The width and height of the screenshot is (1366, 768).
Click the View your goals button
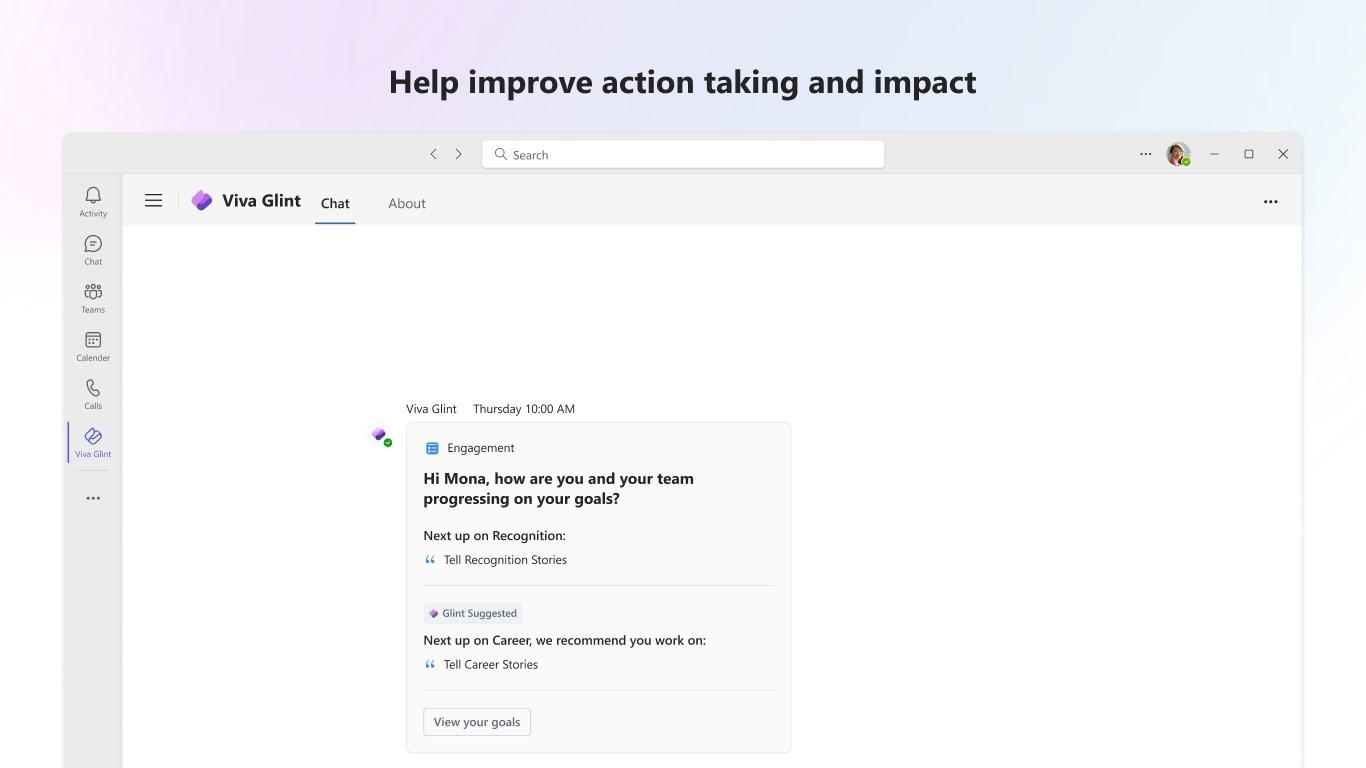click(477, 722)
